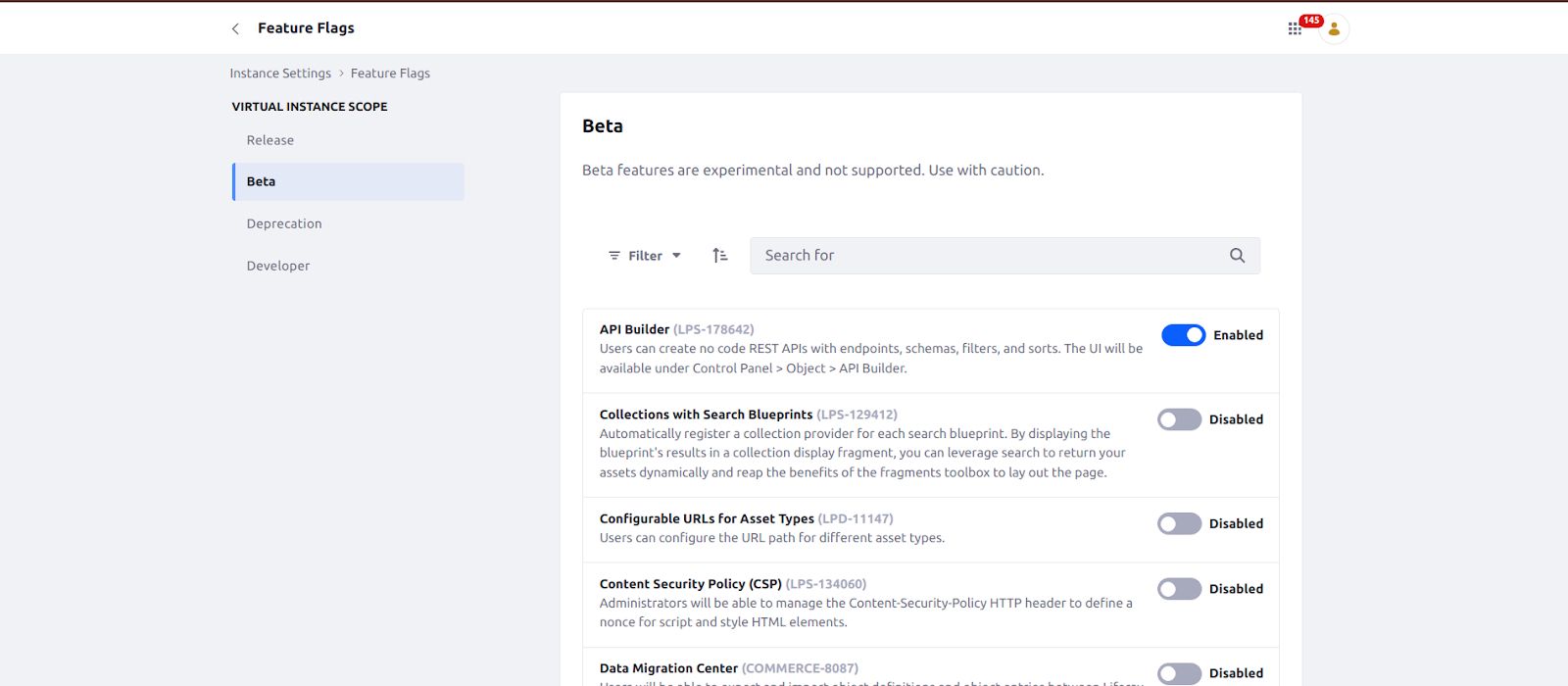1568x686 pixels.
Task: Click the Beta heading
Action: click(x=603, y=126)
